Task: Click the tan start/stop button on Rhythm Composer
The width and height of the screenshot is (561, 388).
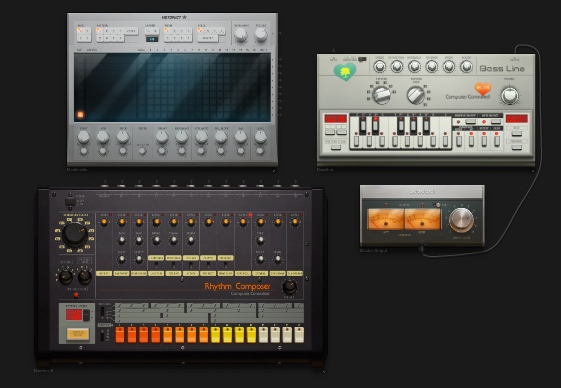Action: 78,334
